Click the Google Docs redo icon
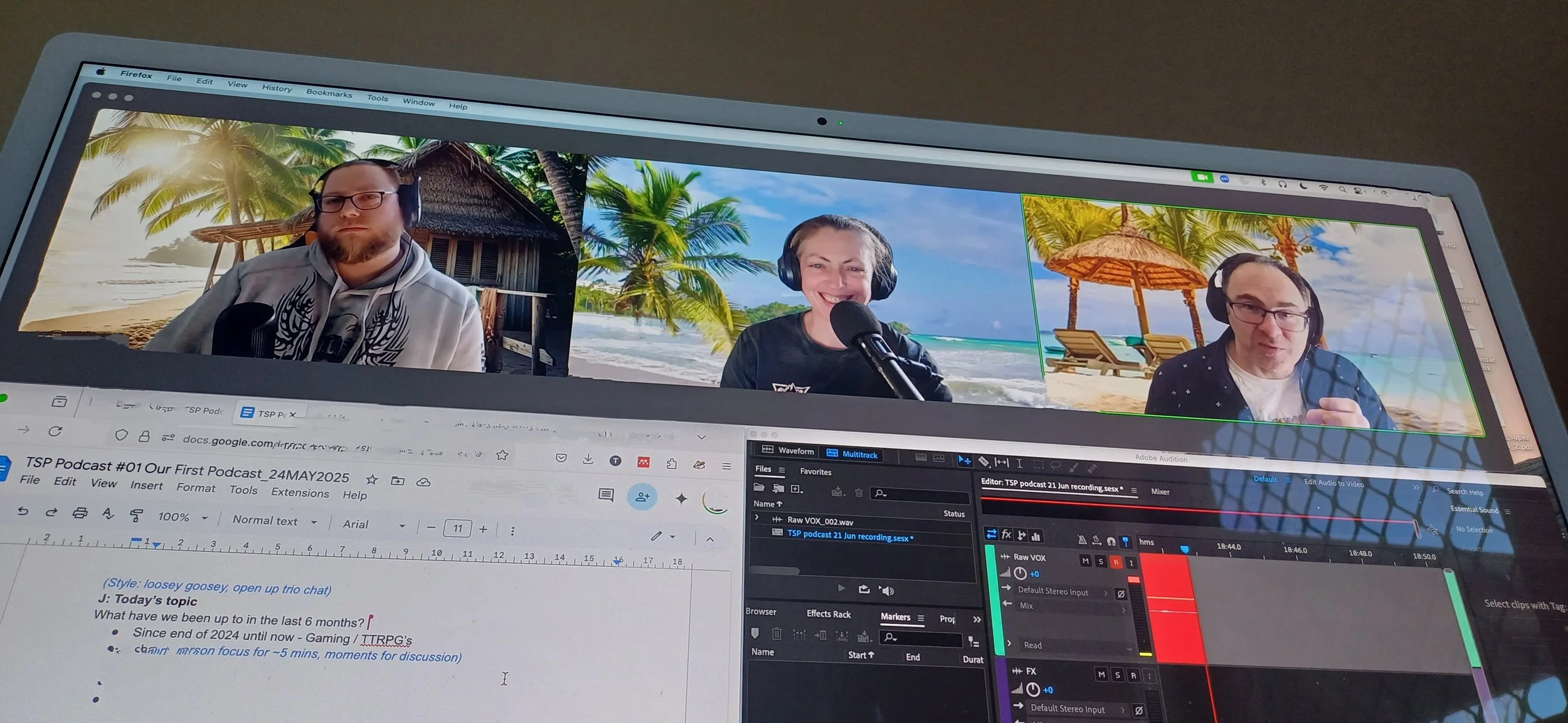Screen dimensions: 1568x723 tap(51, 512)
